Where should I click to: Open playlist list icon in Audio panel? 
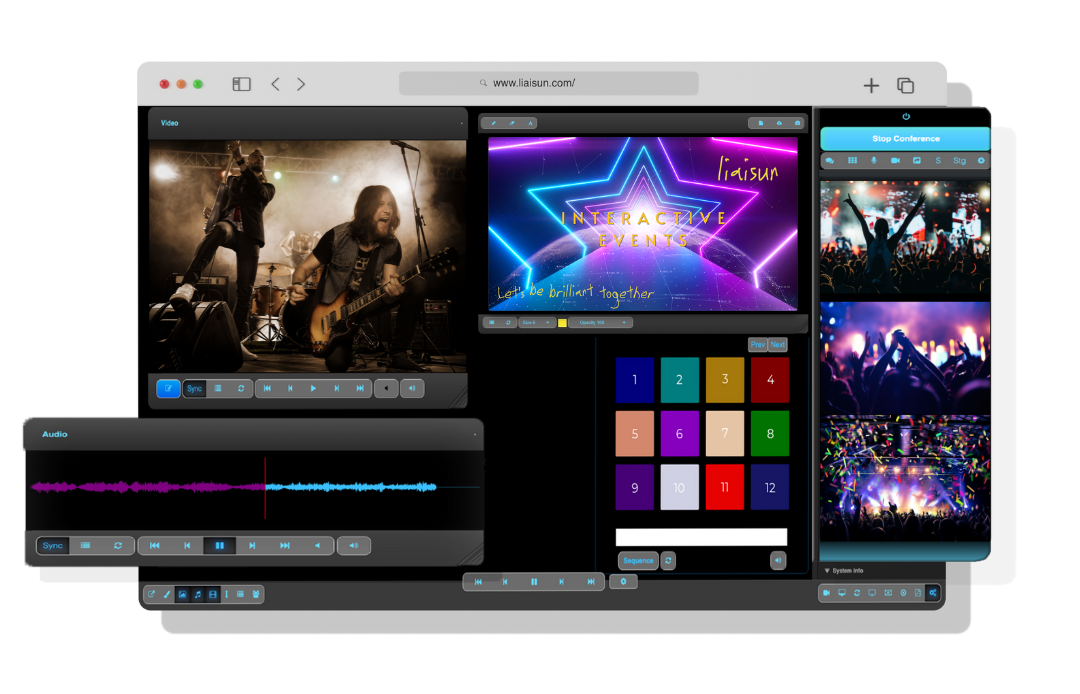(x=85, y=545)
